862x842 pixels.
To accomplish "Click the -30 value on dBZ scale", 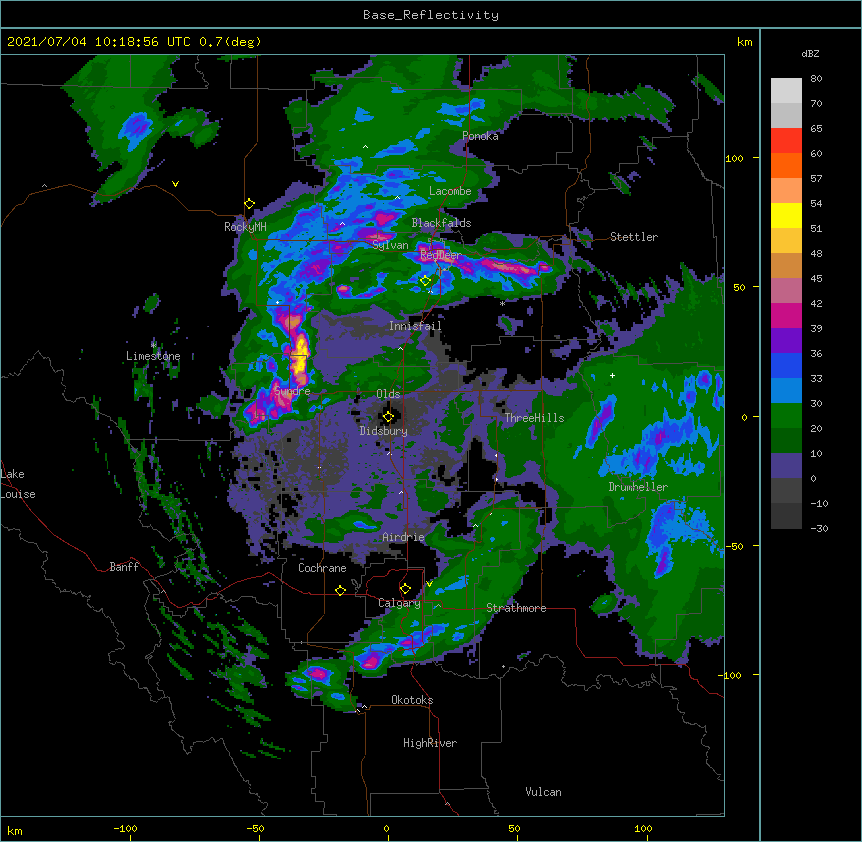I will (x=819, y=528).
